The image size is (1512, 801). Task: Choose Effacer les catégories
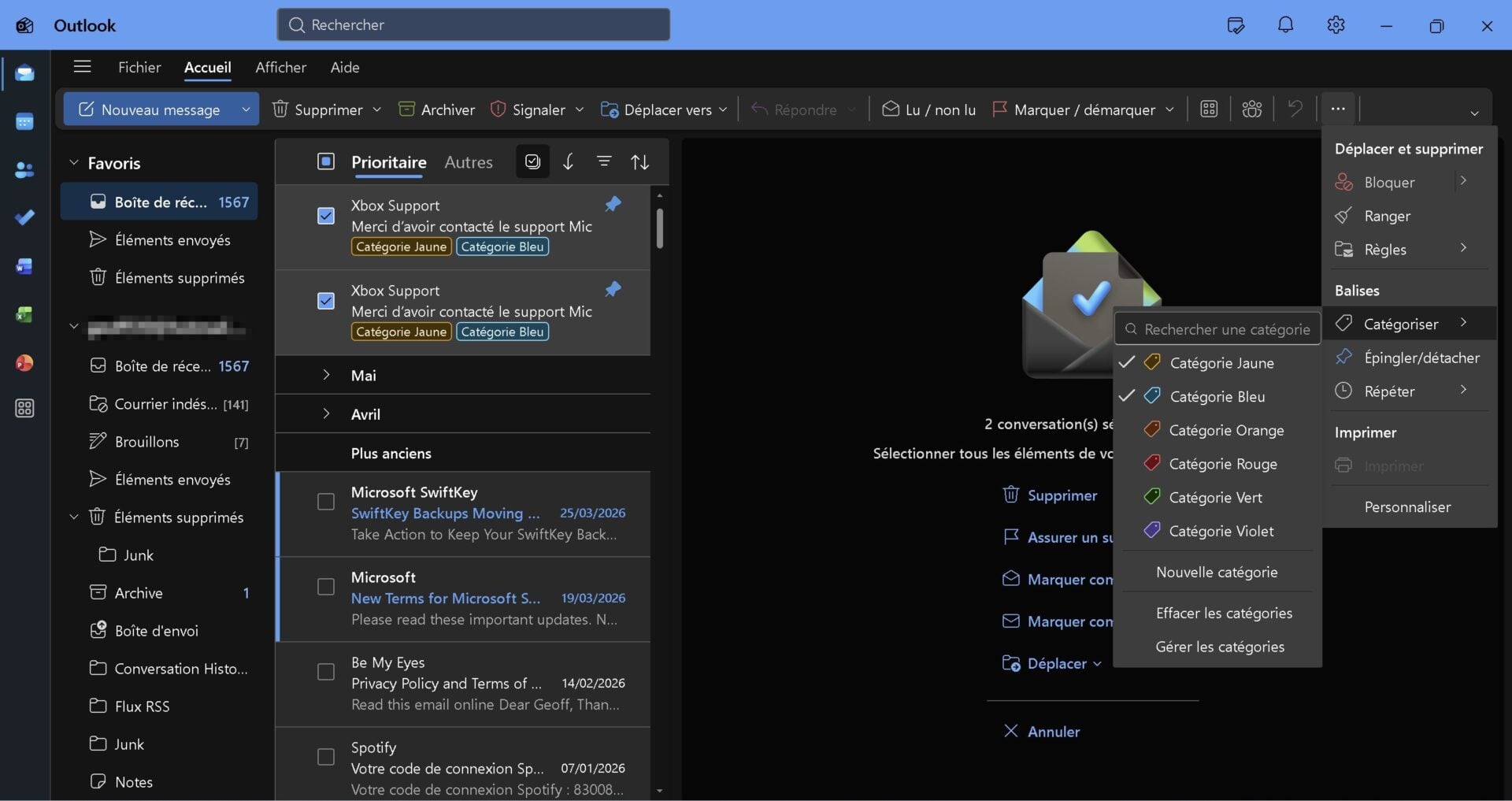tap(1217, 613)
